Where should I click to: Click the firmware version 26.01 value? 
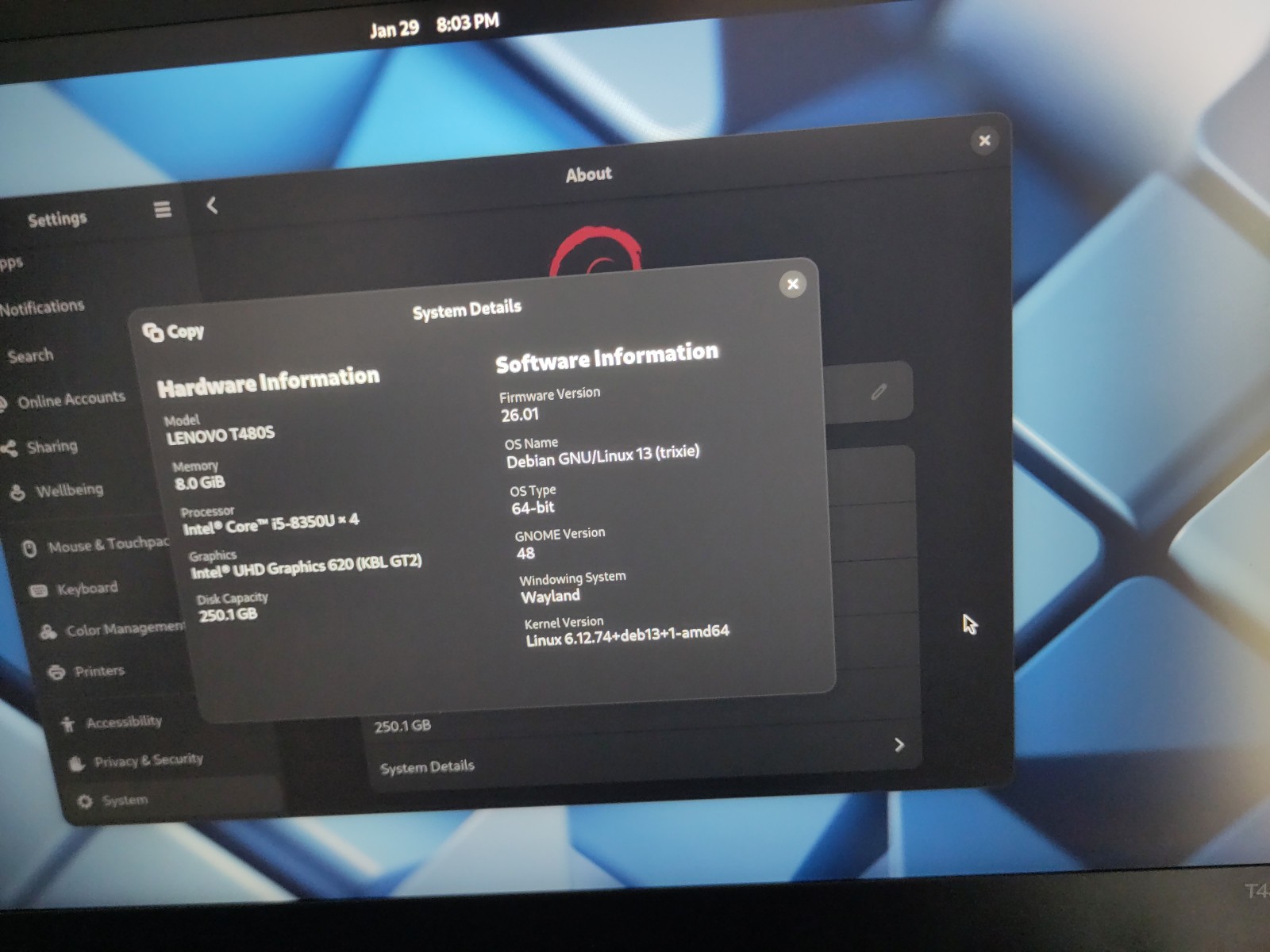pyautogui.click(x=519, y=414)
